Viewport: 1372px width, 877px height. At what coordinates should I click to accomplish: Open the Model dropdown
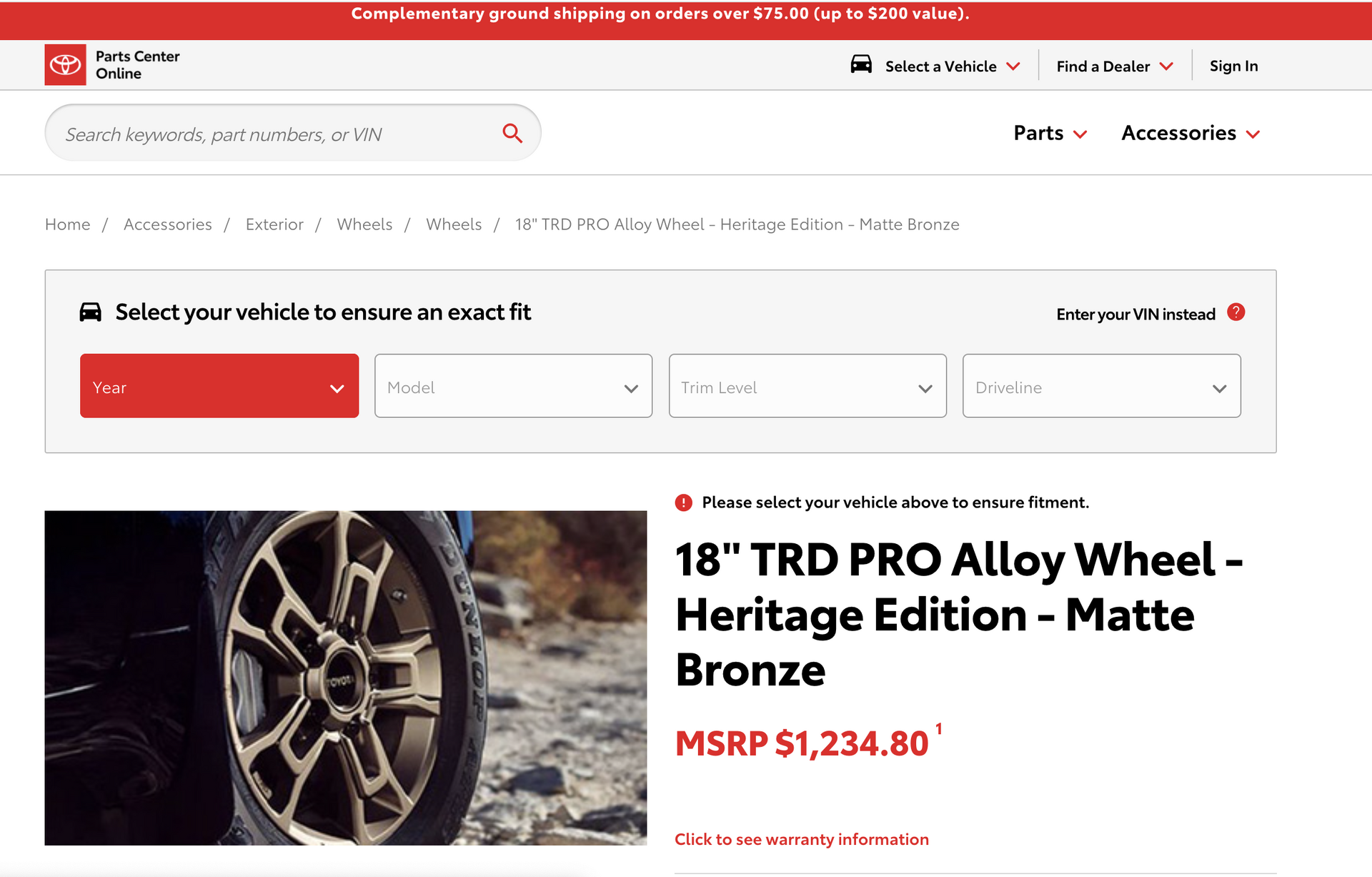coord(513,386)
